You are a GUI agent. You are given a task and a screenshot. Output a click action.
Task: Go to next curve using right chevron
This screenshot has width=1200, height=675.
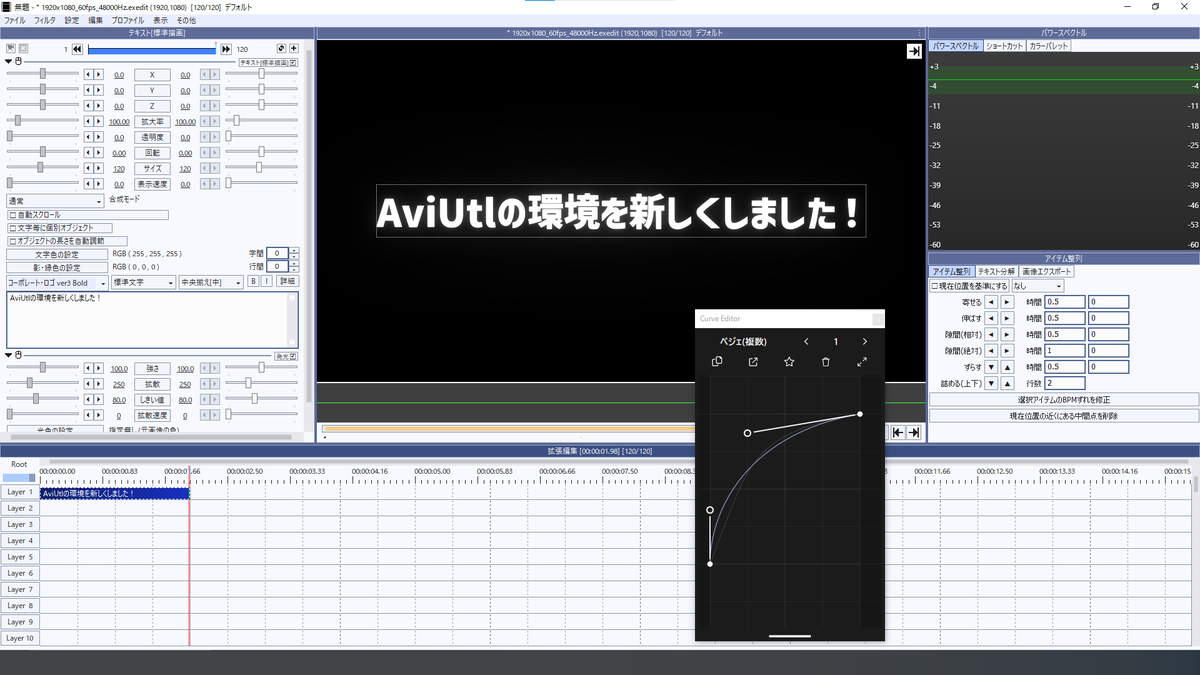click(x=865, y=342)
